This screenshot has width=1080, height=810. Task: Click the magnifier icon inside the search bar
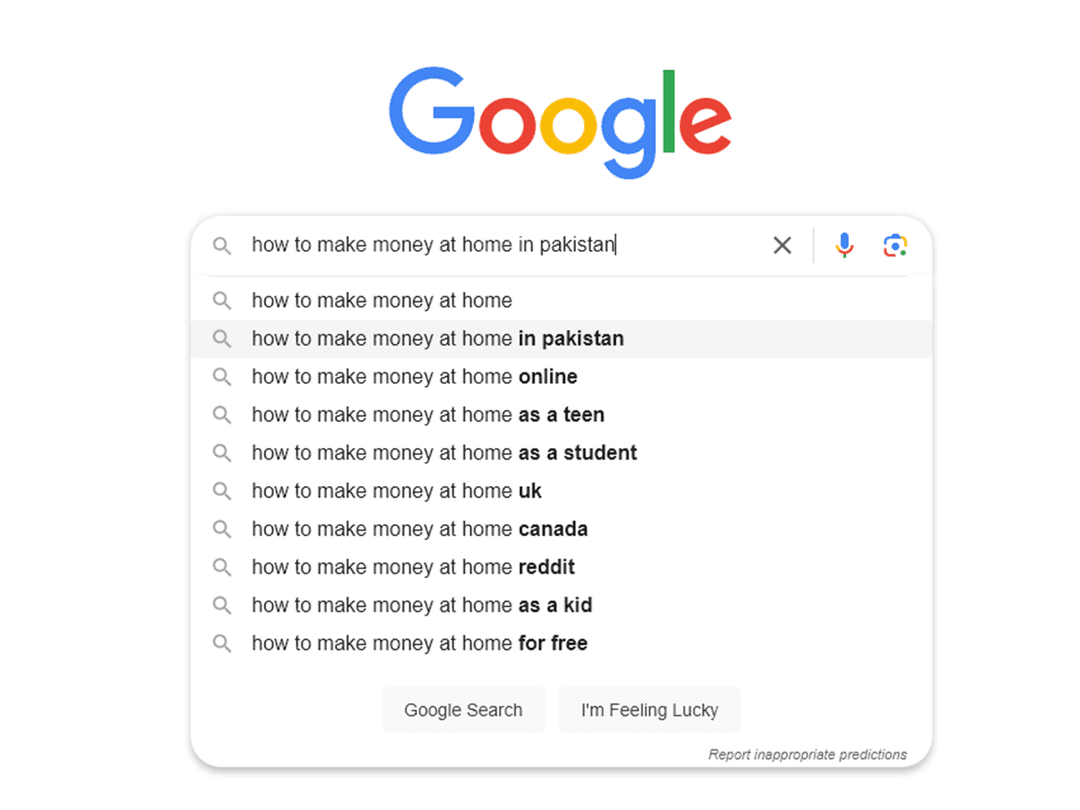tap(222, 244)
